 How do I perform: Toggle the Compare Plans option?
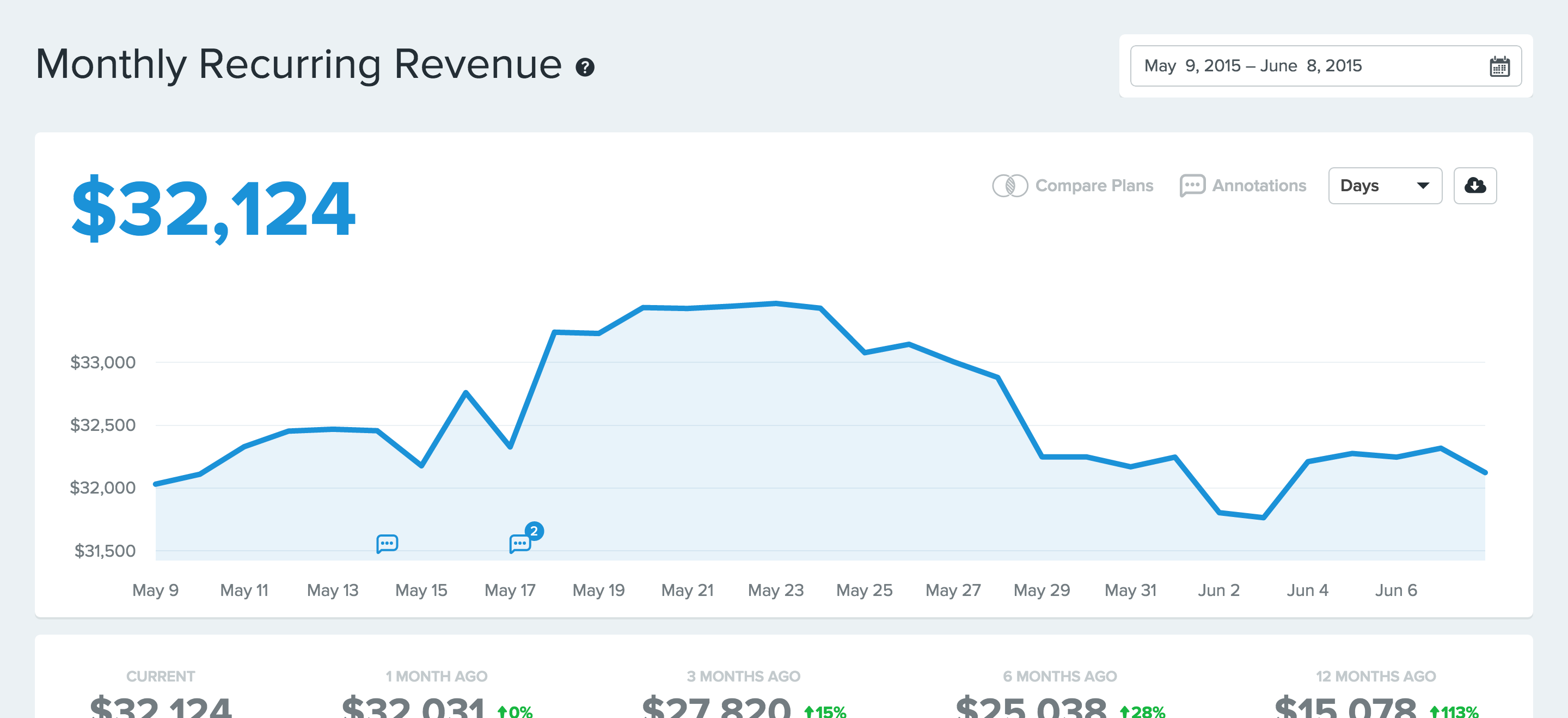[x=1094, y=185]
